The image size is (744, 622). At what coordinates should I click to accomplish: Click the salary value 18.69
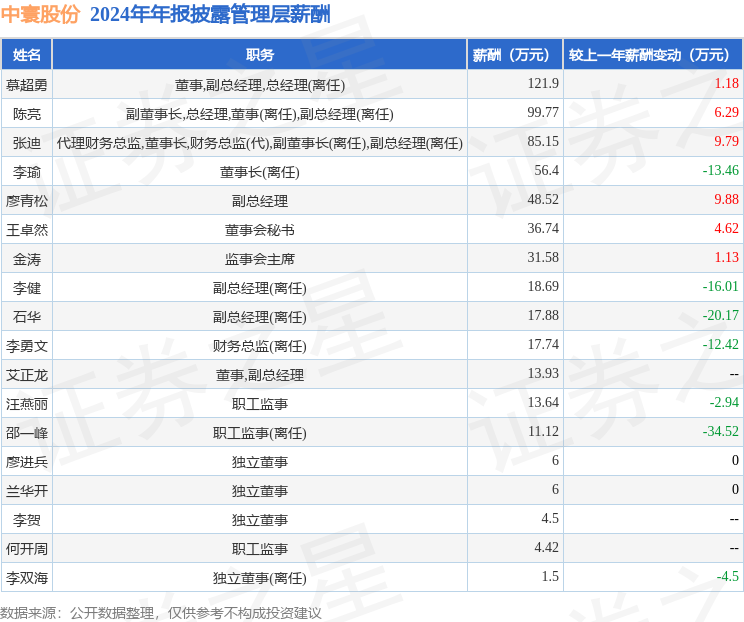click(543, 286)
